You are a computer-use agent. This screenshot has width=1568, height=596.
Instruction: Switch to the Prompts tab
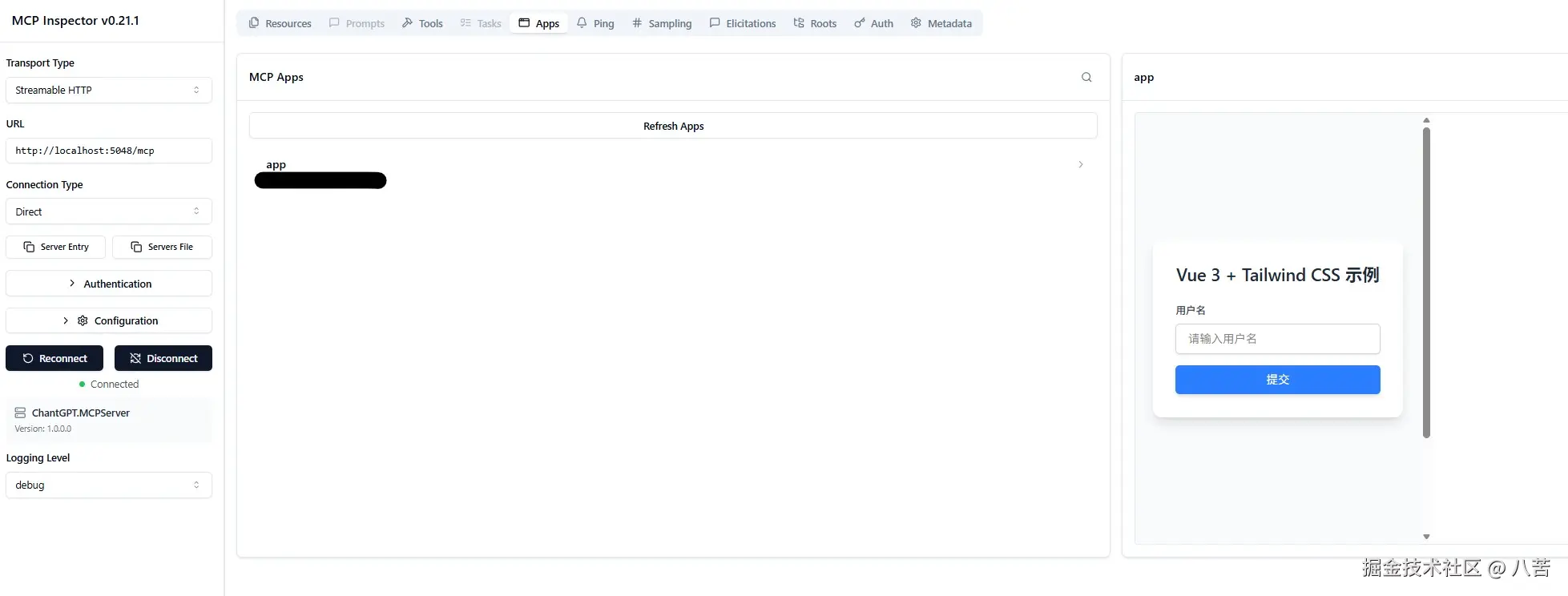[x=357, y=23]
